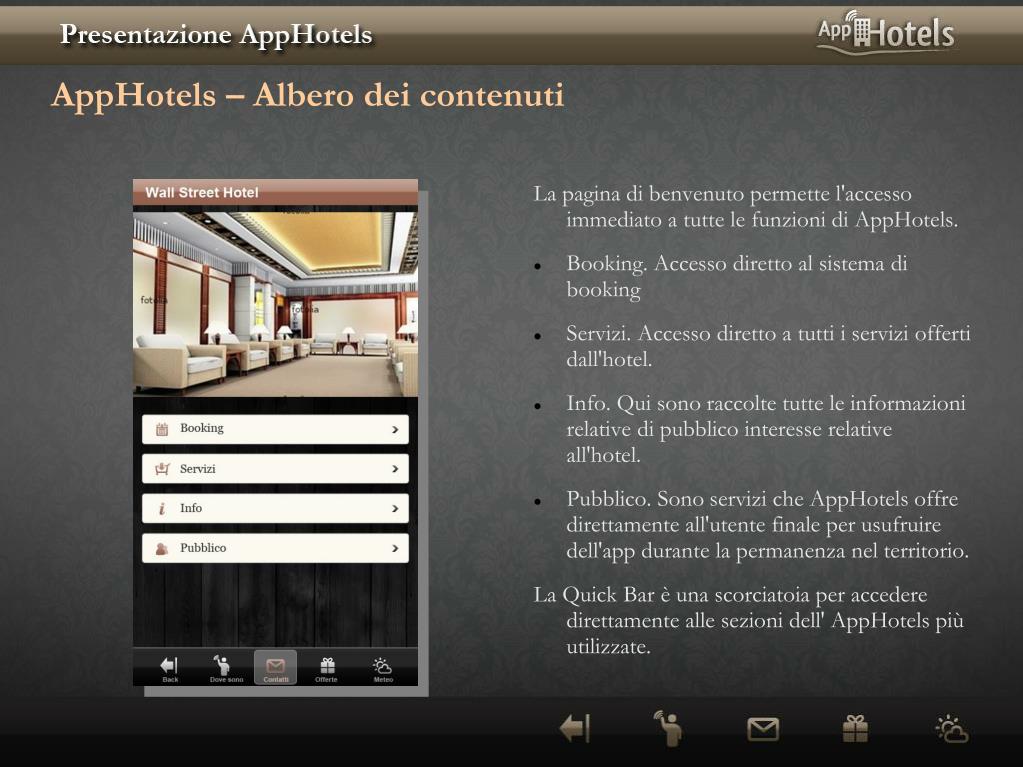This screenshot has width=1023, height=767.
Task: Open the Servizi menu item
Action: pyautogui.click(x=275, y=468)
